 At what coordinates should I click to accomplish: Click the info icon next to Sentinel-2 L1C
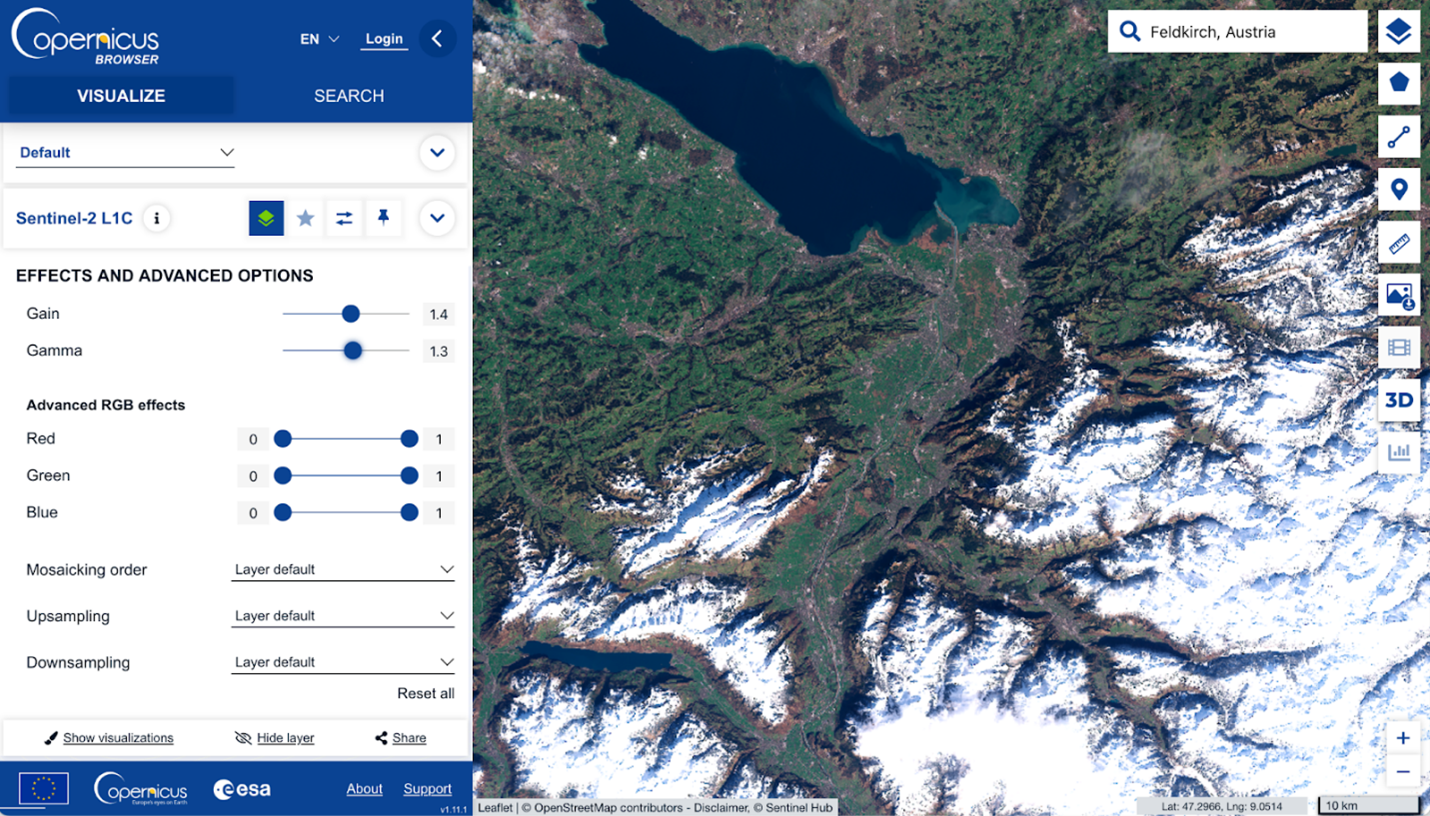tap(156, 218)
